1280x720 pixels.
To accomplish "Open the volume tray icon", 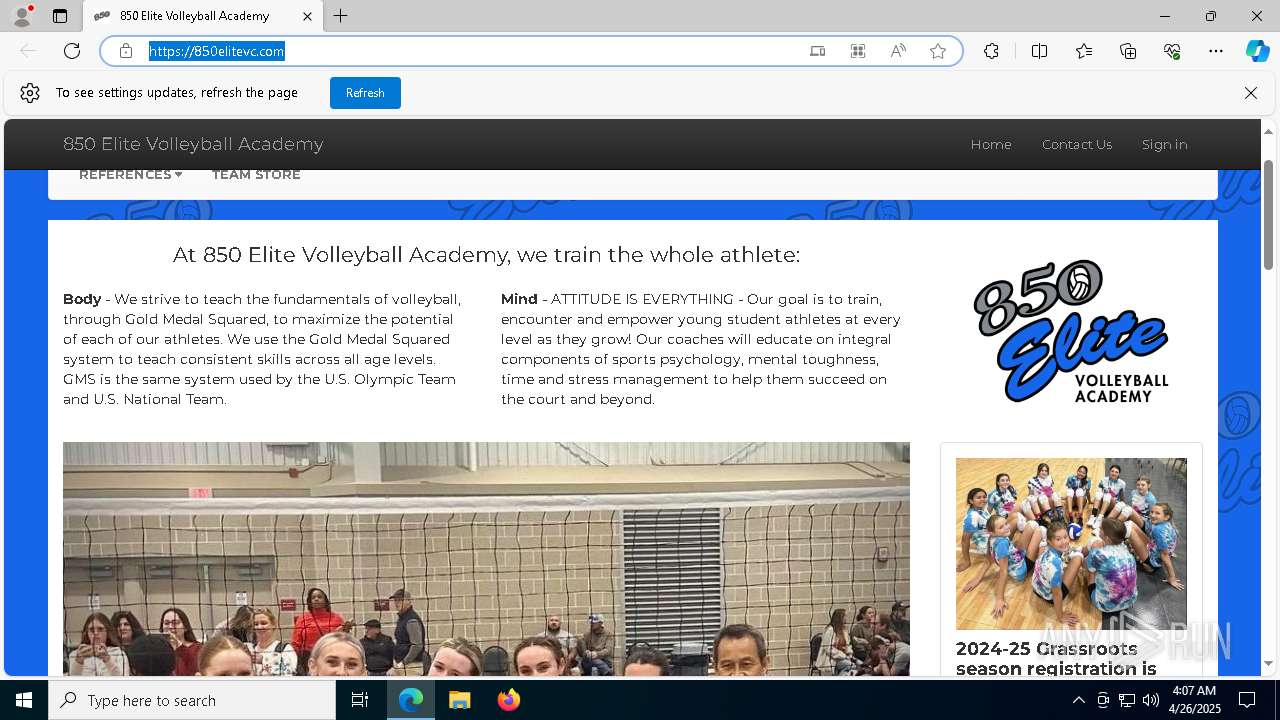I will 1151,700.
